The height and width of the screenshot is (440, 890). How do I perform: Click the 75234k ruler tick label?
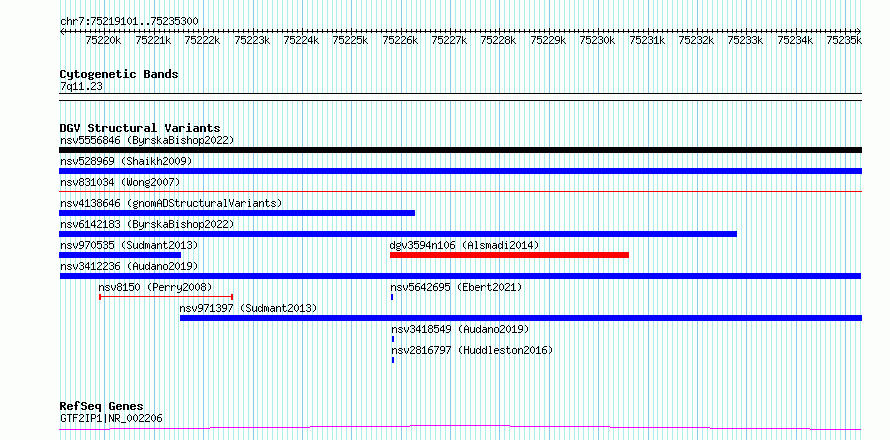pos(795,40)
